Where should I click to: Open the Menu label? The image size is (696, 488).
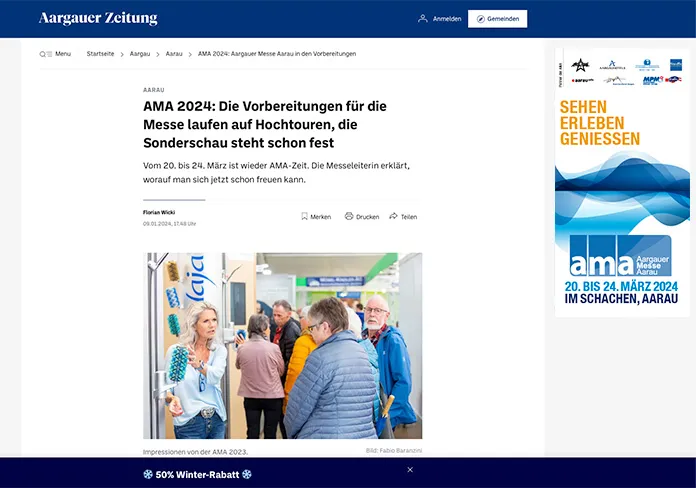63,54
